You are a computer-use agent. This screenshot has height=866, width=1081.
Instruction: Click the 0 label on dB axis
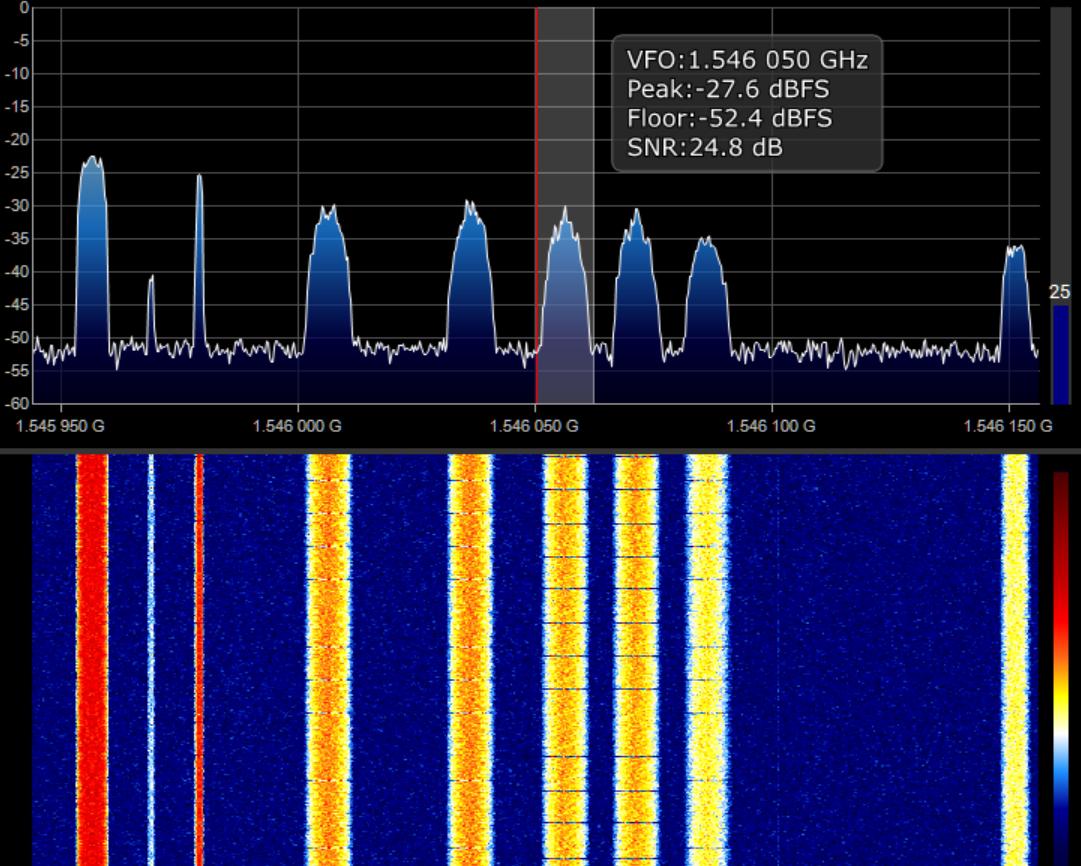[25, 8]
